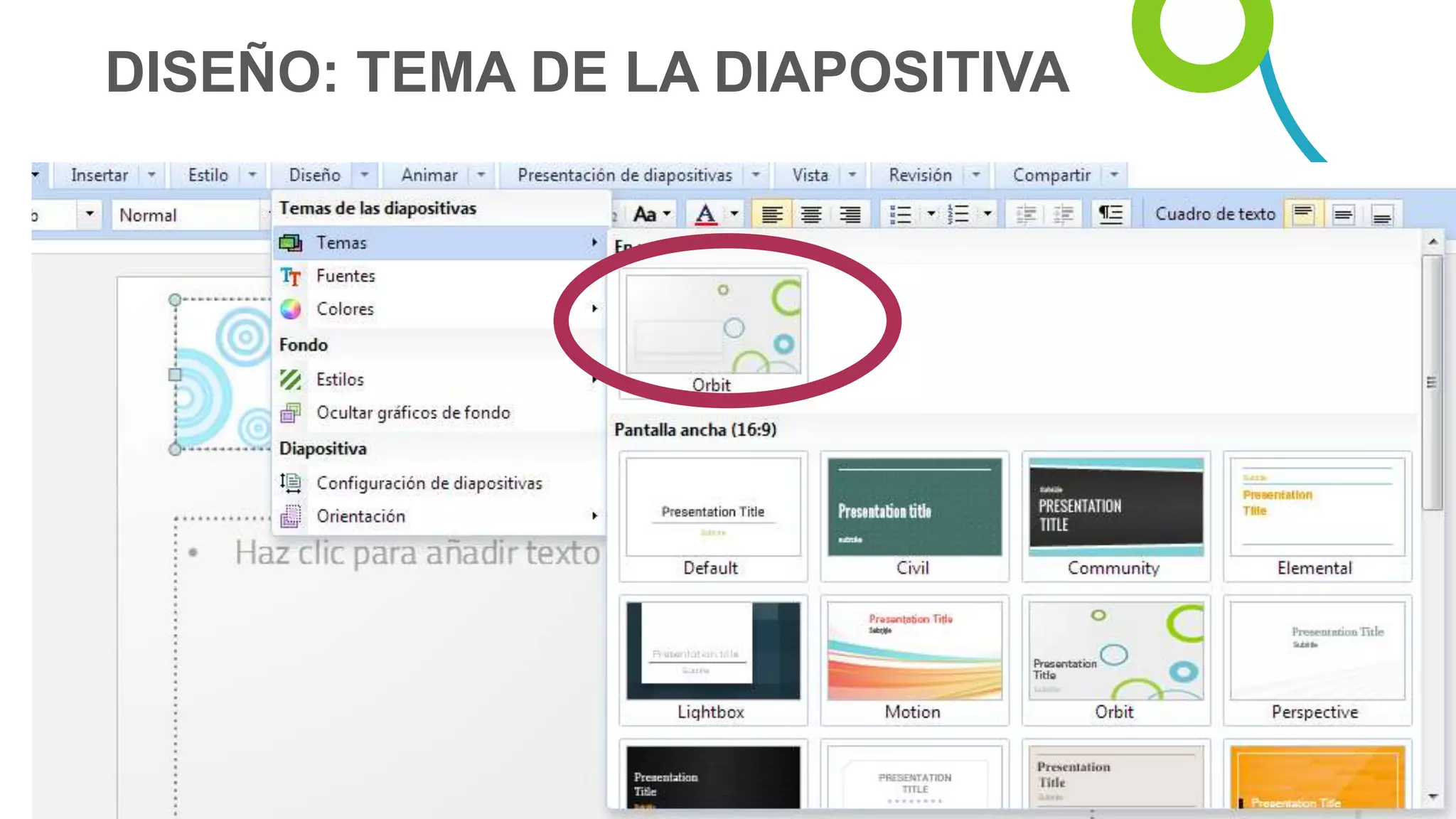
Task: Open the numbered list options arrow
Action: [x=987, y=214]
